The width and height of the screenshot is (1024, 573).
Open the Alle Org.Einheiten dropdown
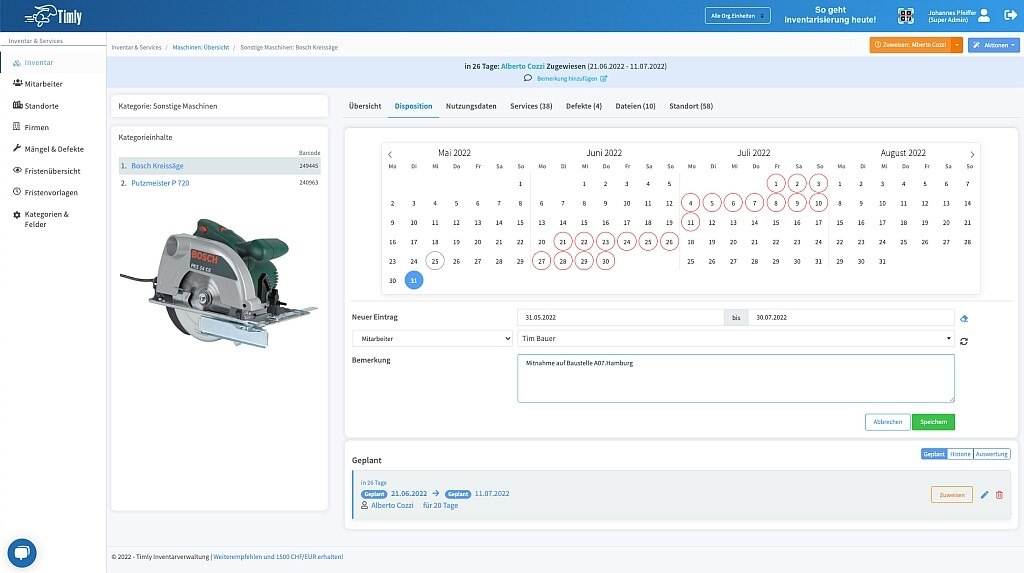pyautogui.click(x=737, y=16)
